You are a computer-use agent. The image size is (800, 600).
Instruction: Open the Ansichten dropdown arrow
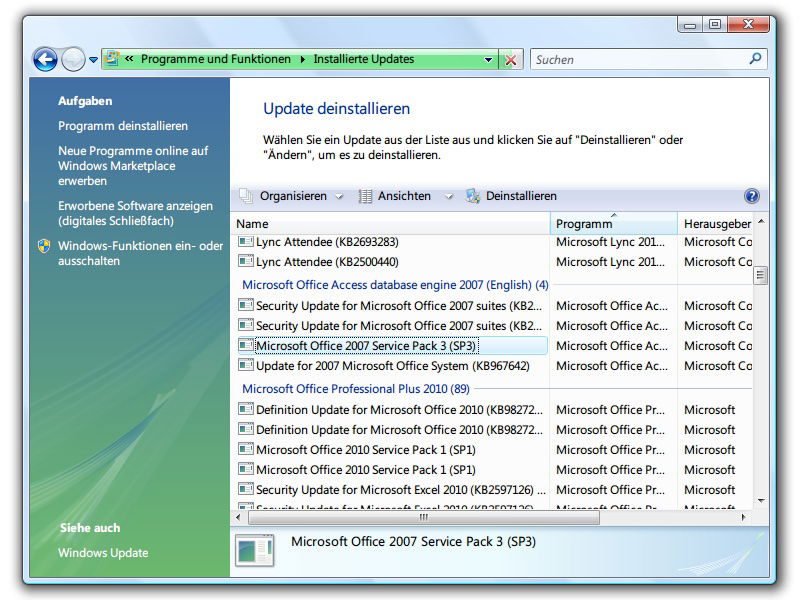coord(449,196)
